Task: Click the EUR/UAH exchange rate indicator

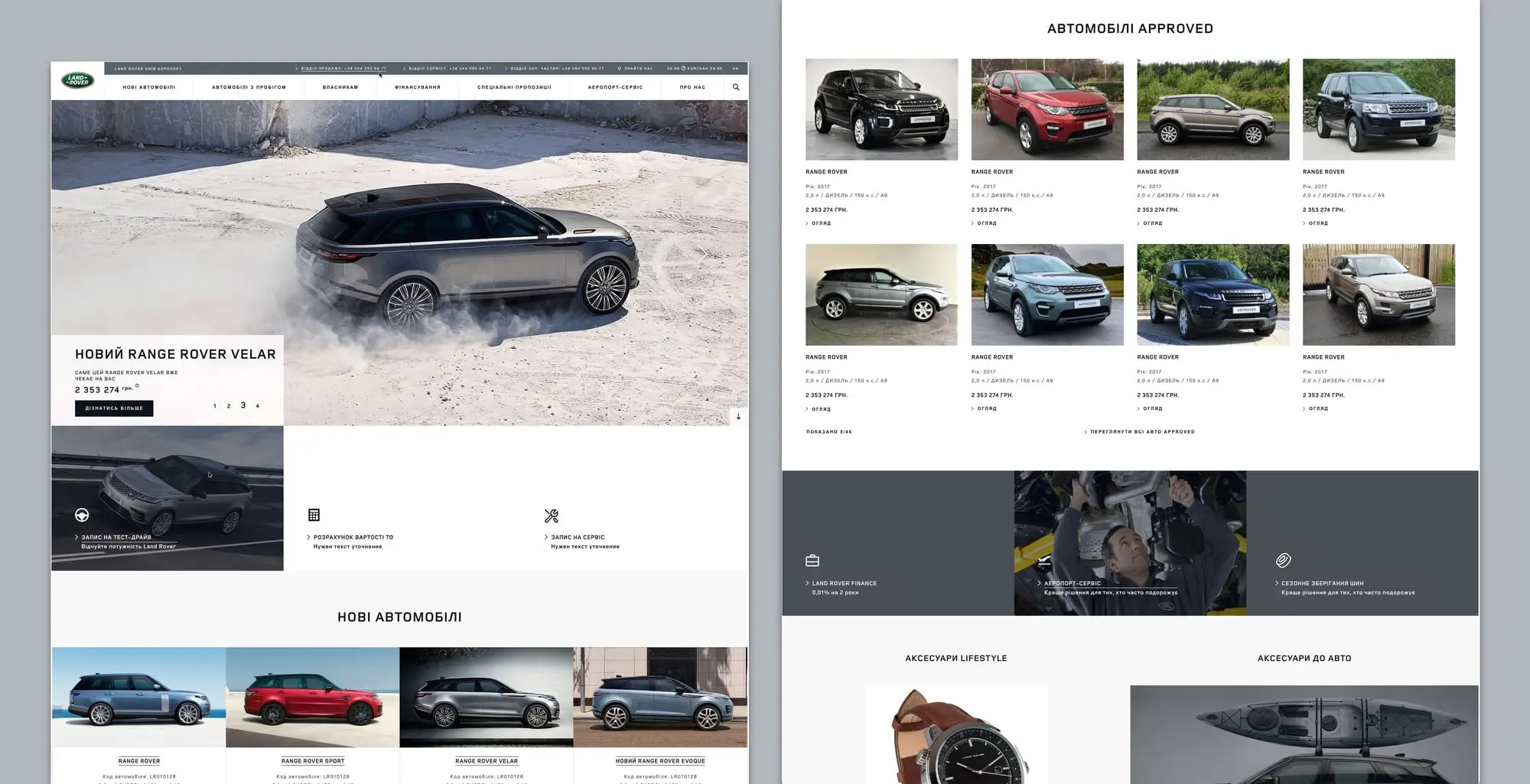Action: click(695, 68)
